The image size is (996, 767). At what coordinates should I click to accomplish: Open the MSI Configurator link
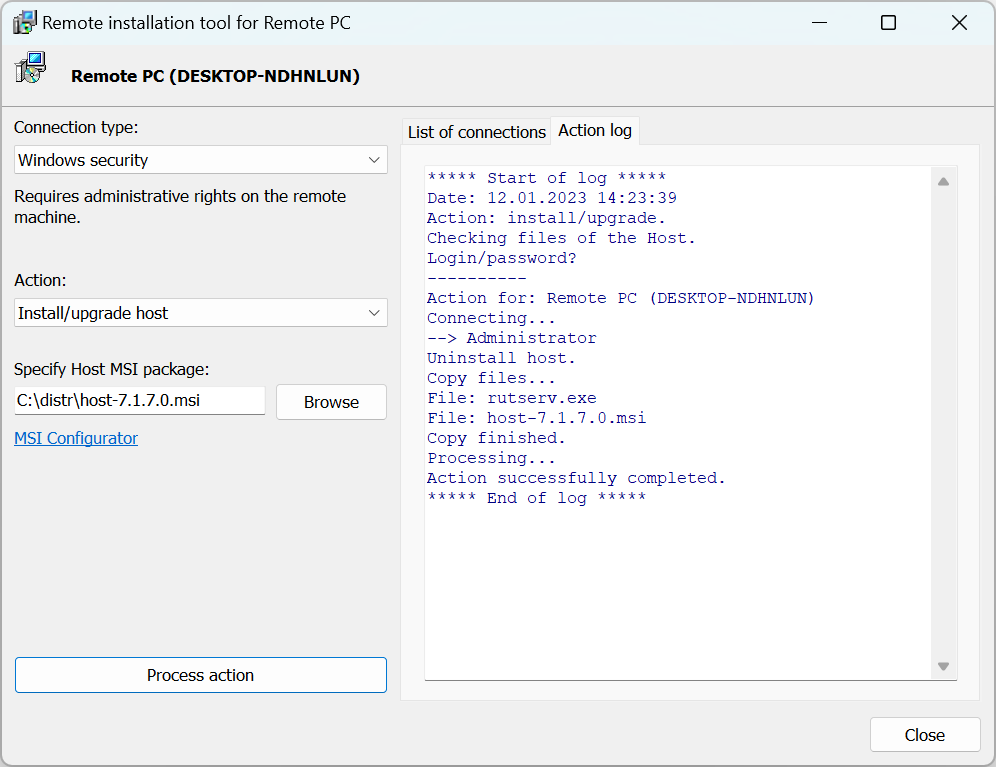76,438
